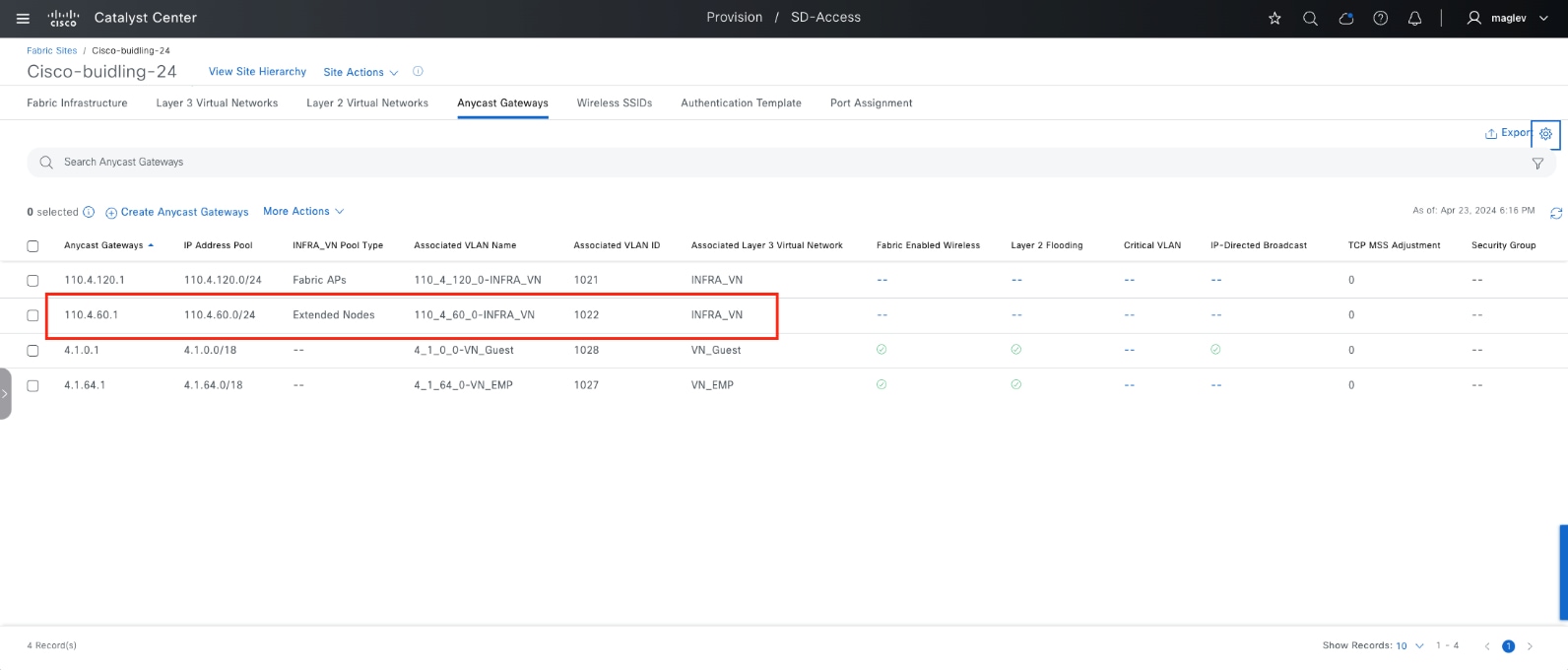Click the cloud status icon
1568x670 pixels.
(1345, 18)
